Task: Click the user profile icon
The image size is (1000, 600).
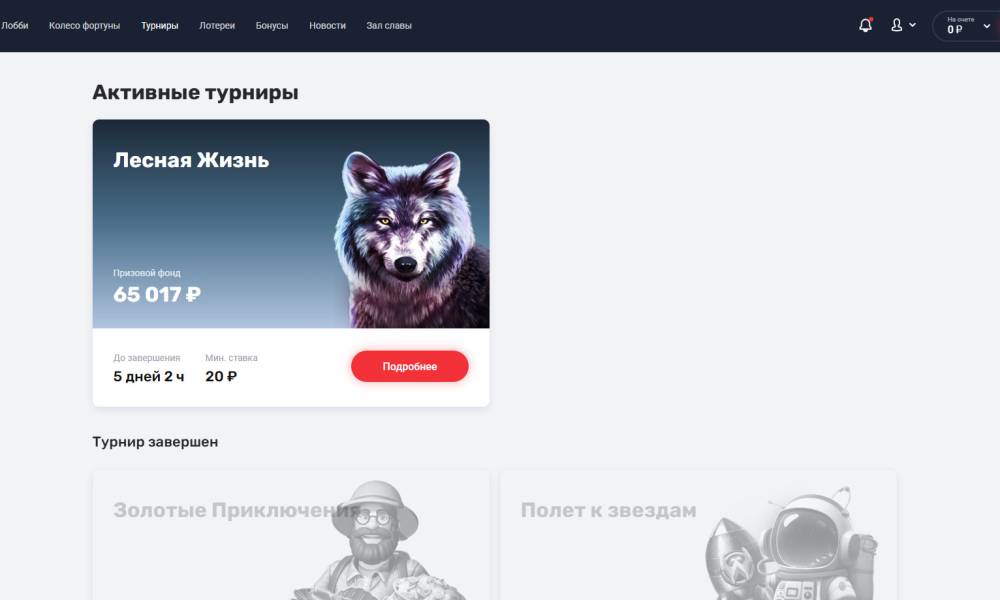Action: coord(896,26)
